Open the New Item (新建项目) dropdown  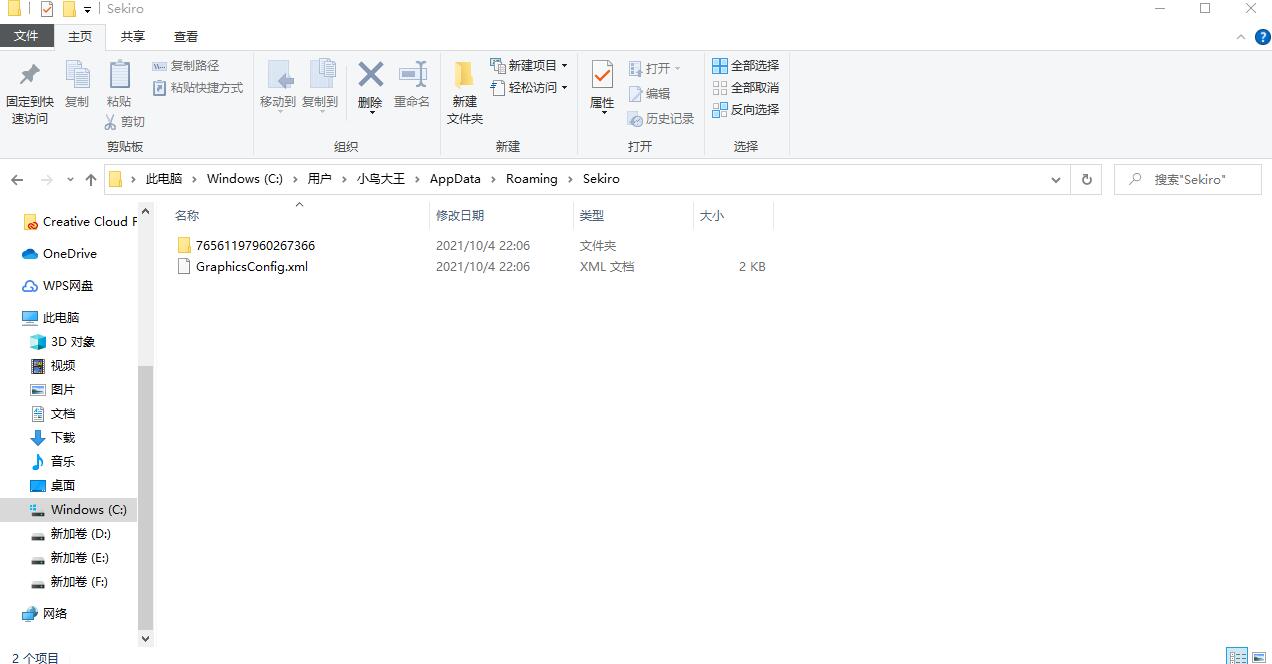529,66
